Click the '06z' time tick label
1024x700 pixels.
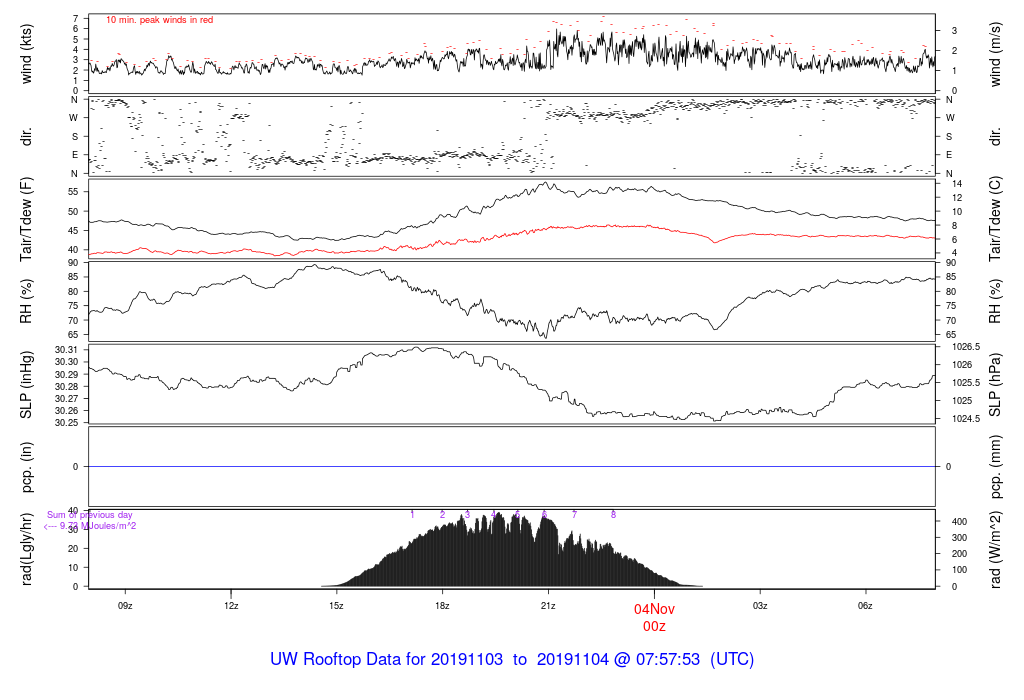[x=865, y=606]
